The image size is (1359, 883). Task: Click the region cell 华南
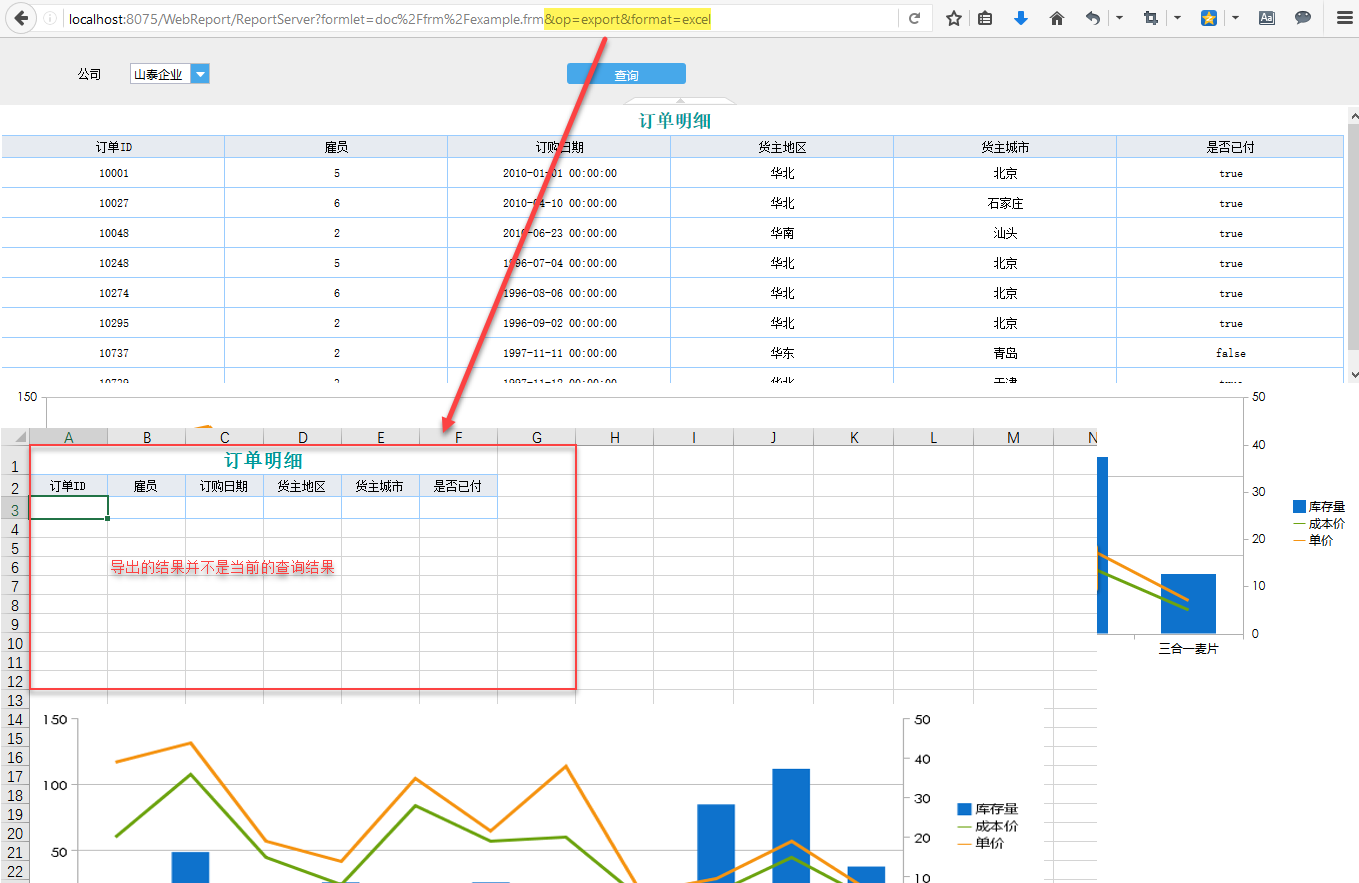tap(782, 233)
